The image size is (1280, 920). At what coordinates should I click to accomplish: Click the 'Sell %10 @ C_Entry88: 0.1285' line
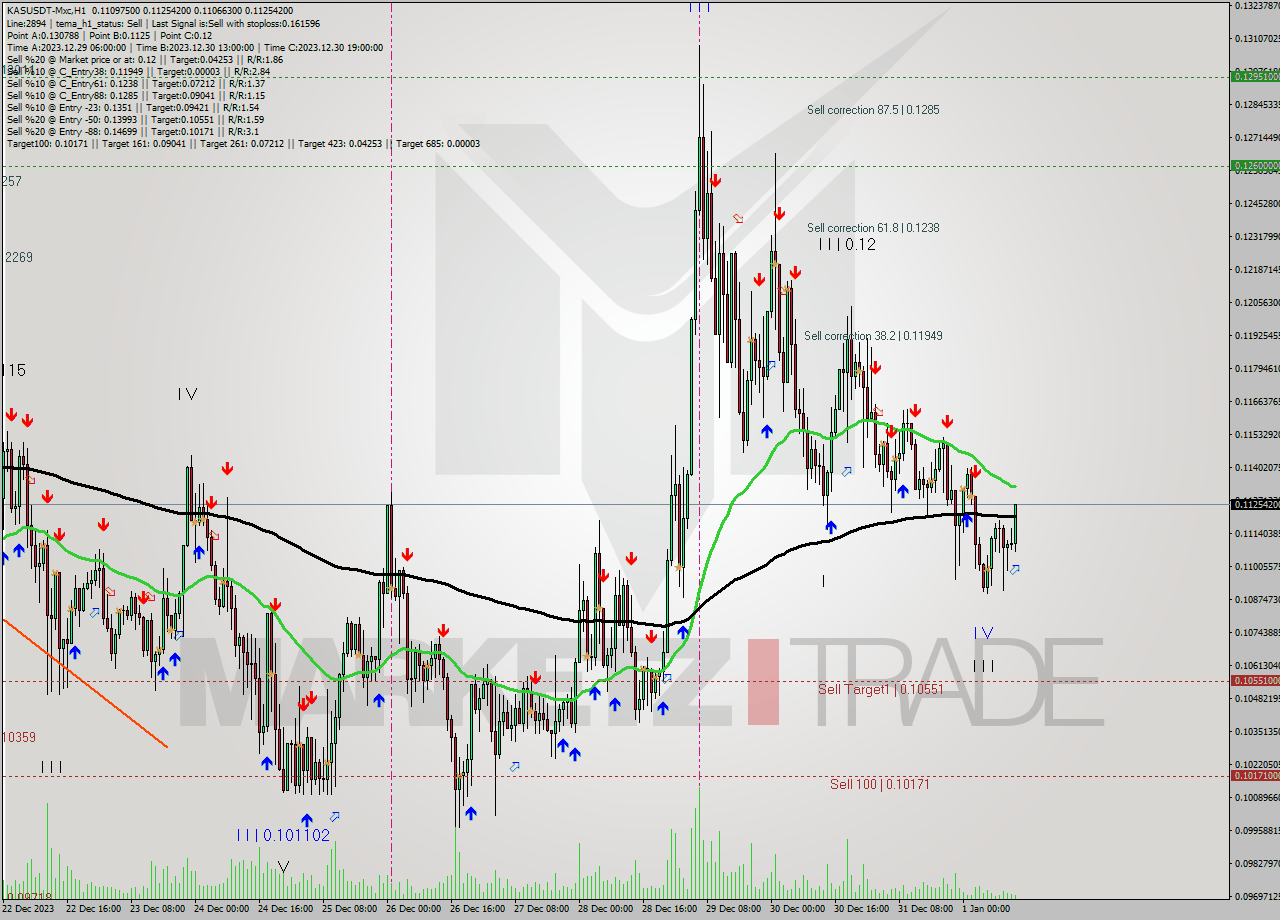[x=135, y=95]
